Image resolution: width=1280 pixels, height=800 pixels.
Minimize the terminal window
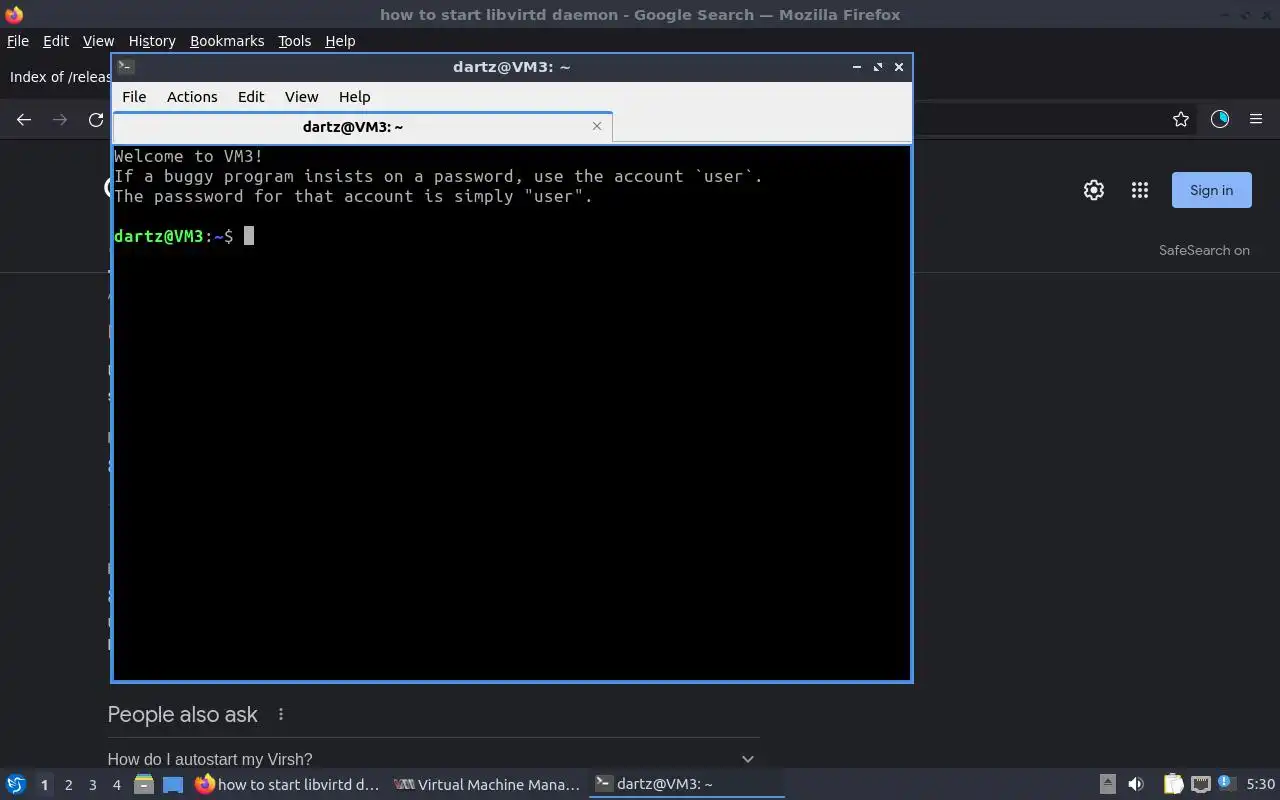857,67
